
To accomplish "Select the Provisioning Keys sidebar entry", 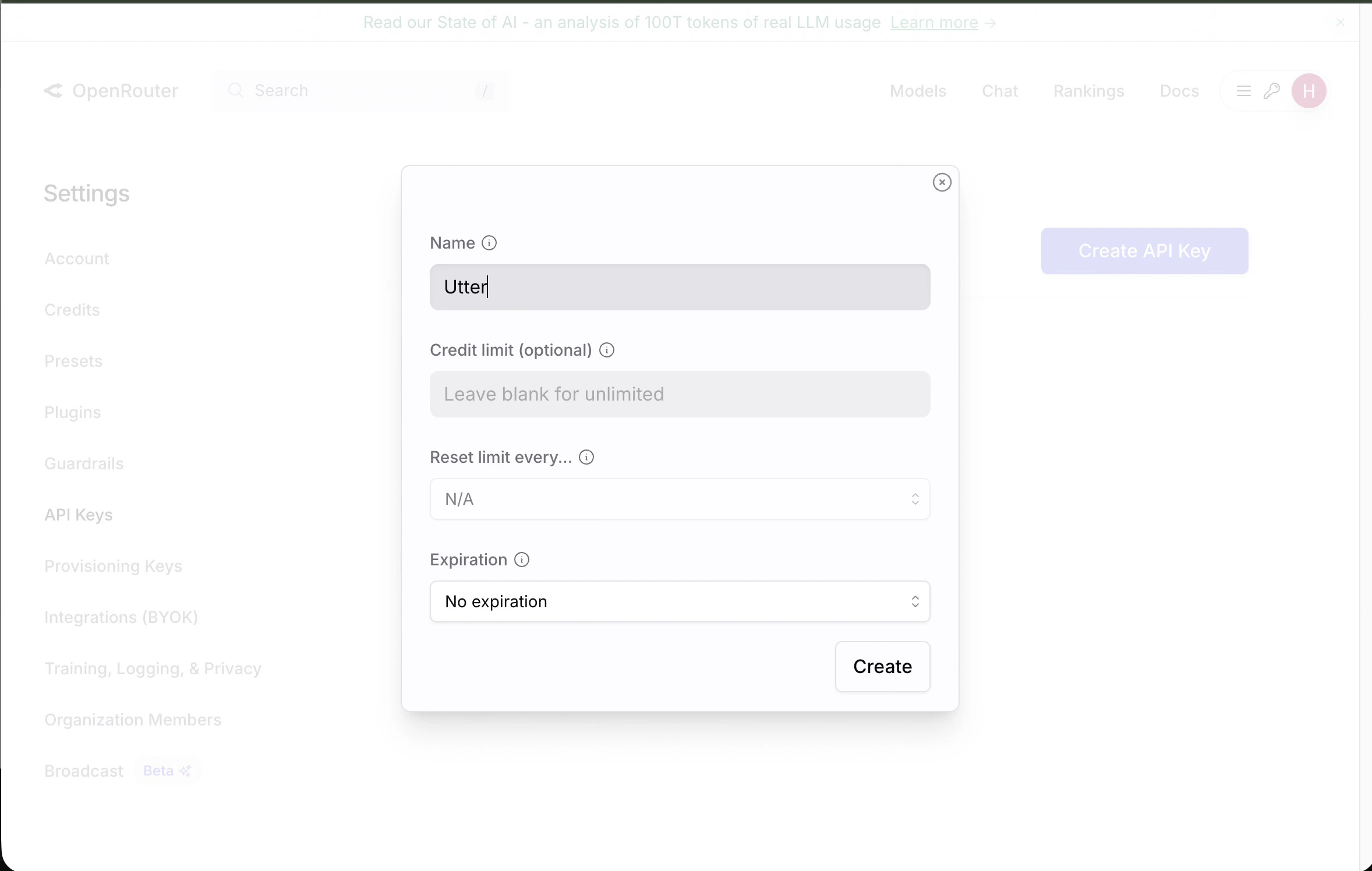I will click(x=114, y=566).
